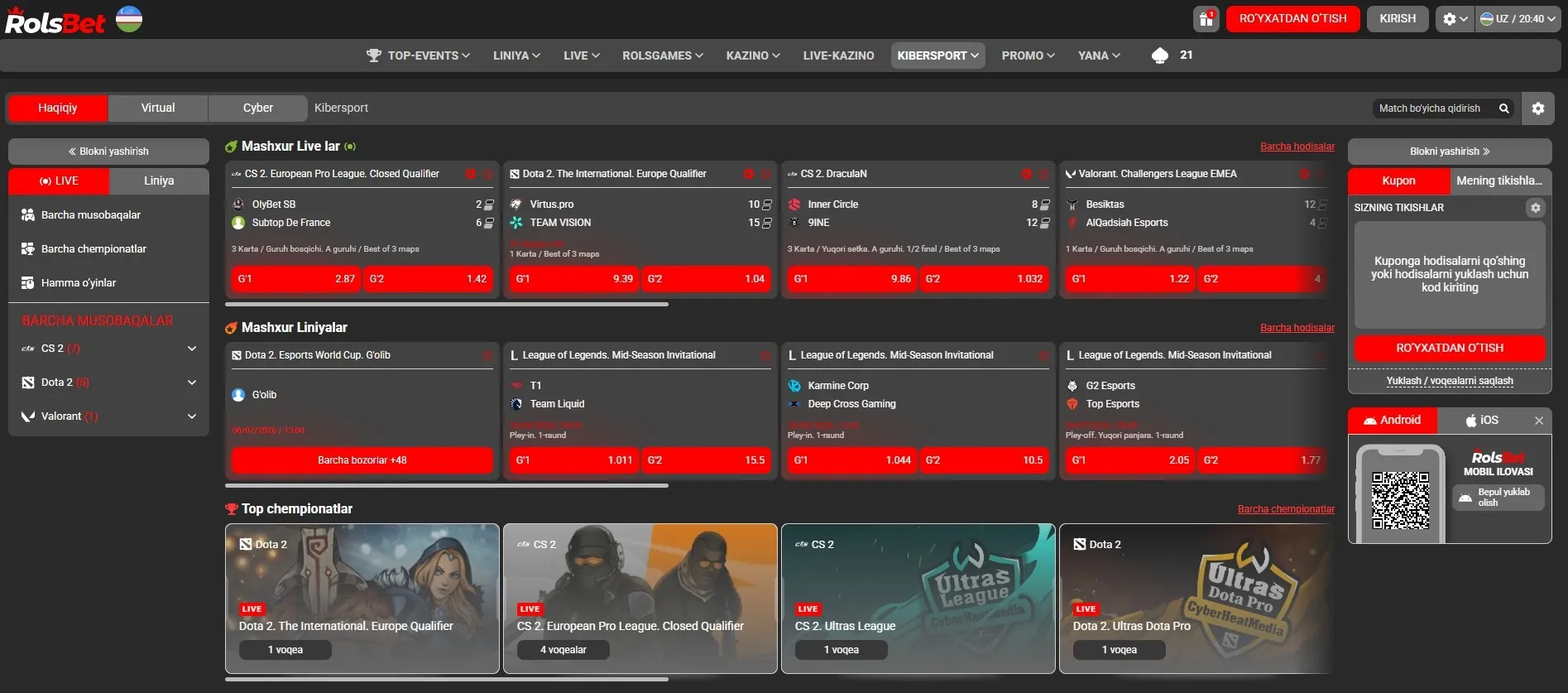Switch to the Mening tikishlarim tab
Image resolution: width=1568 pixels, height=693 pixels.
click(x=1500, y=180)
